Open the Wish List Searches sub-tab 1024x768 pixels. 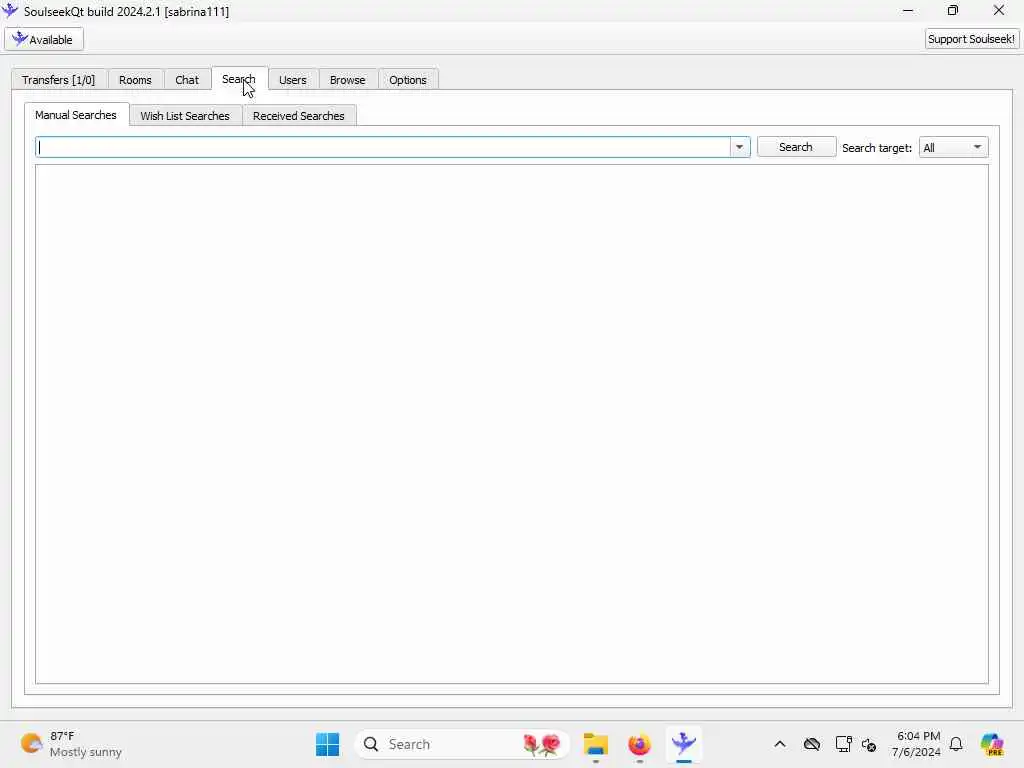(x=185, y=116)
